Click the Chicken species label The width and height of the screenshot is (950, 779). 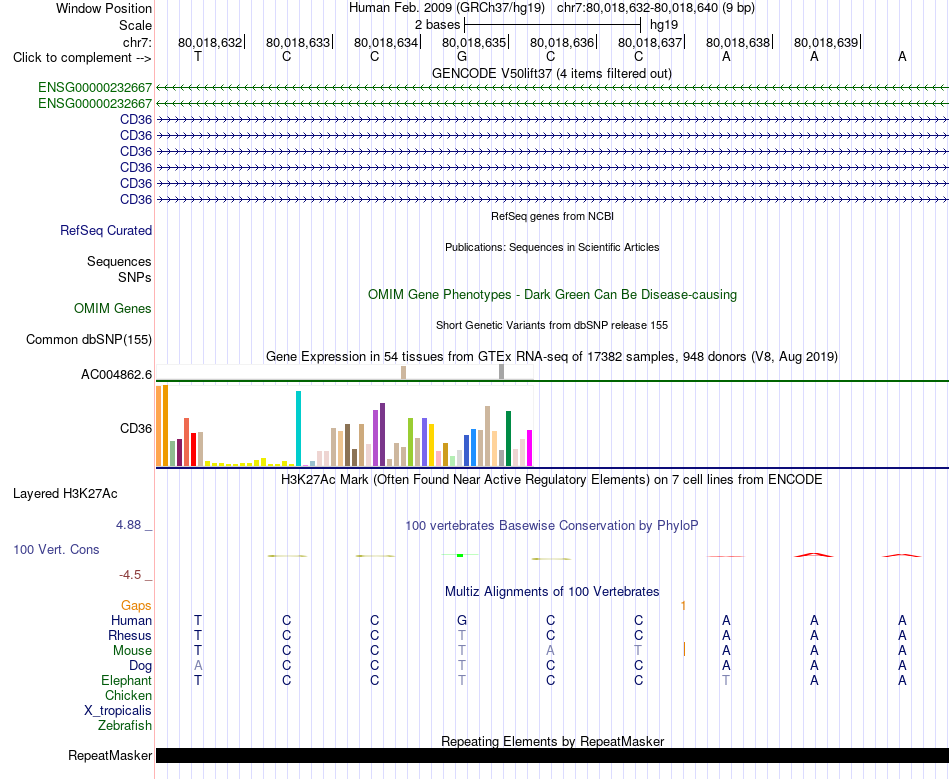coord(128,695)
